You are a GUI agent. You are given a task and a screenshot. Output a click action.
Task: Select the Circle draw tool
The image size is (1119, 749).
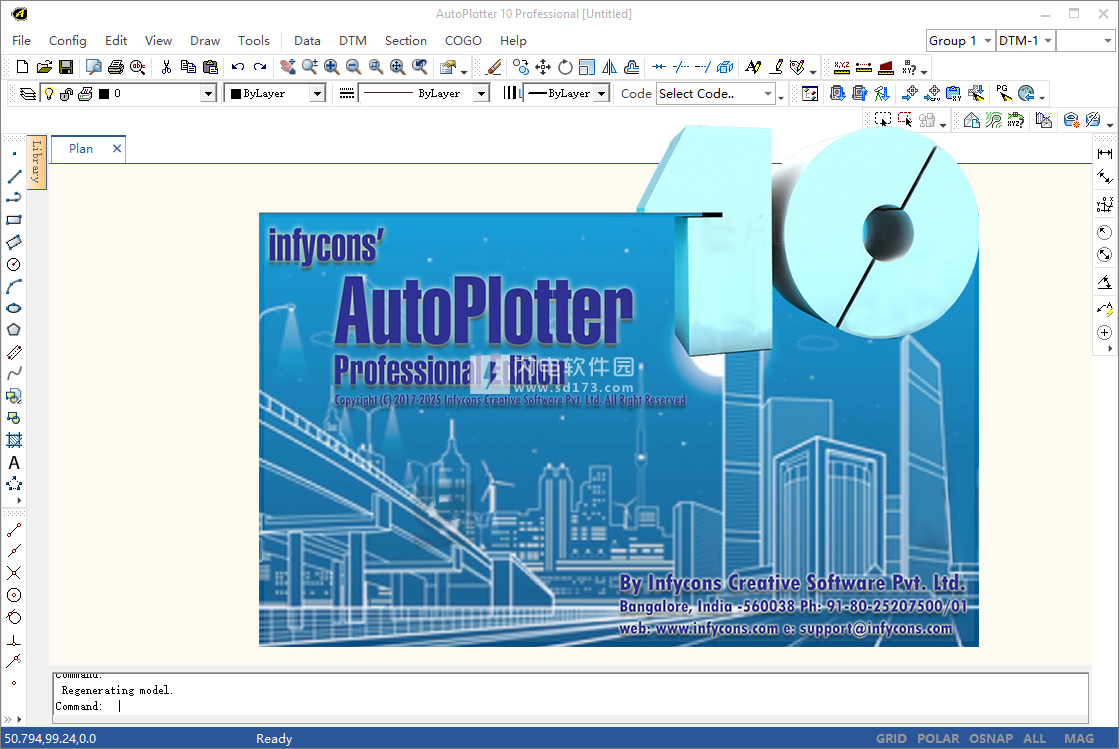click(x=14, y=264)
